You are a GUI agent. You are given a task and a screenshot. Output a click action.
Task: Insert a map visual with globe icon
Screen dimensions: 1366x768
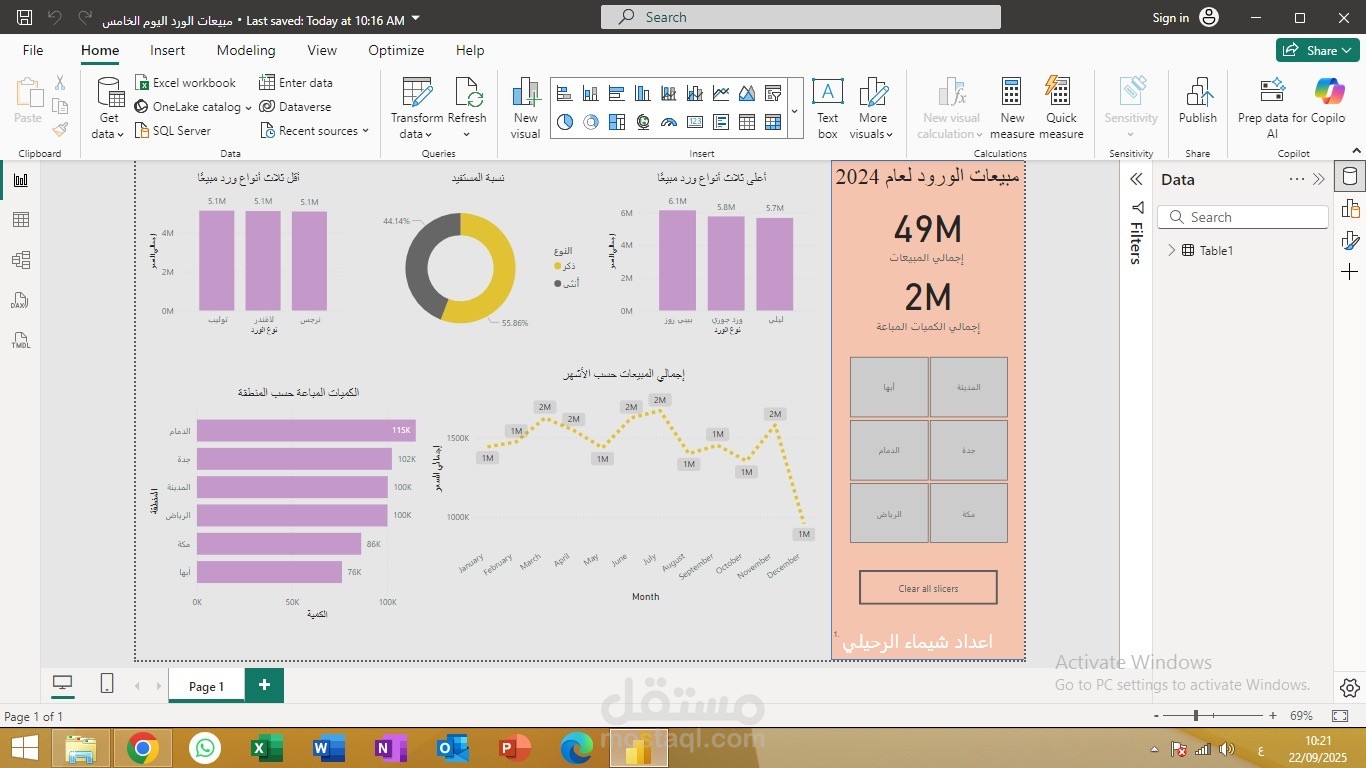pyautogui.click(x=643, y=122)
